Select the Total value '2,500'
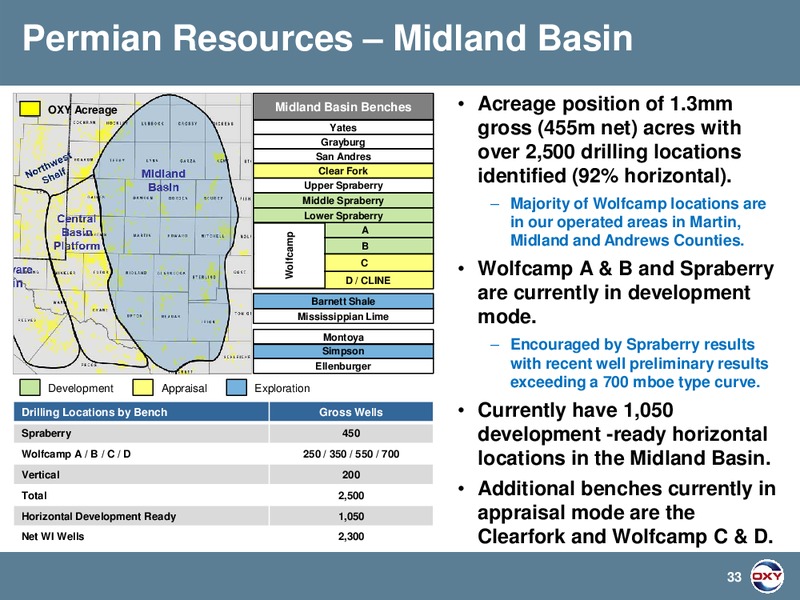Viewport: 800px width, 600px height. coord(351,495)
